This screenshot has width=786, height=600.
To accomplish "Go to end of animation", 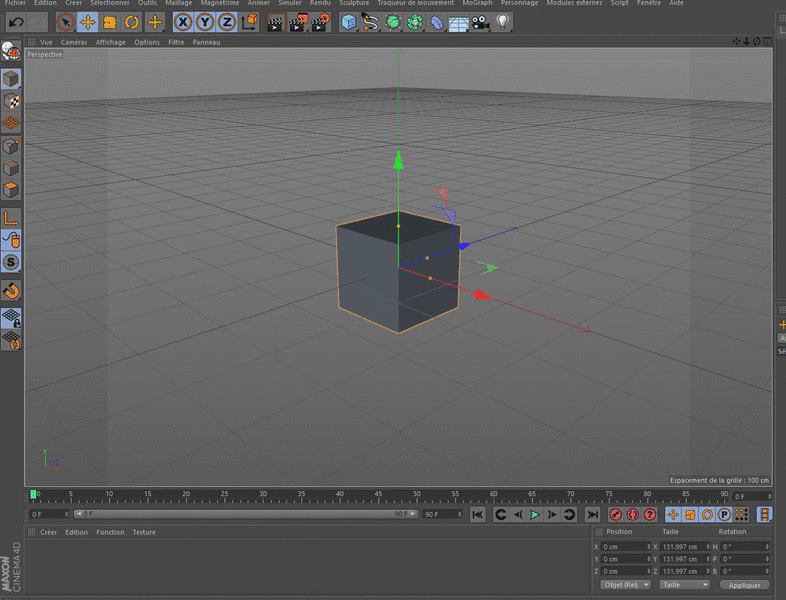I will (x=593, y=515).
